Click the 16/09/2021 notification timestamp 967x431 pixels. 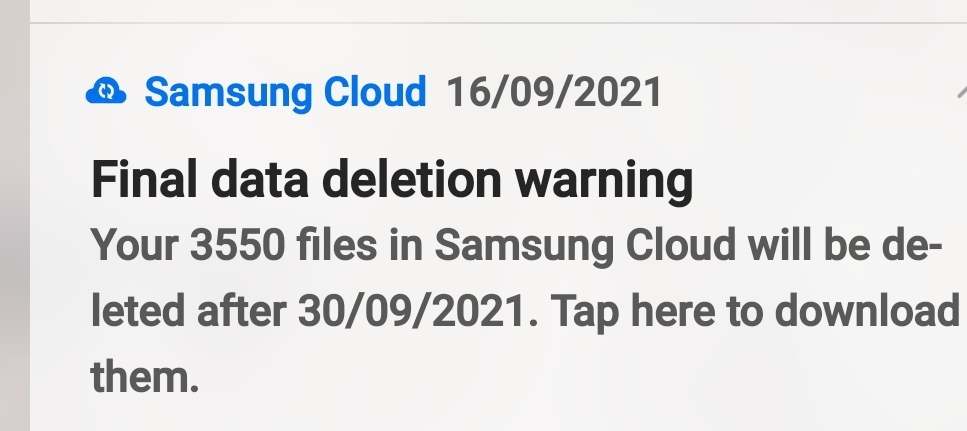553,93
